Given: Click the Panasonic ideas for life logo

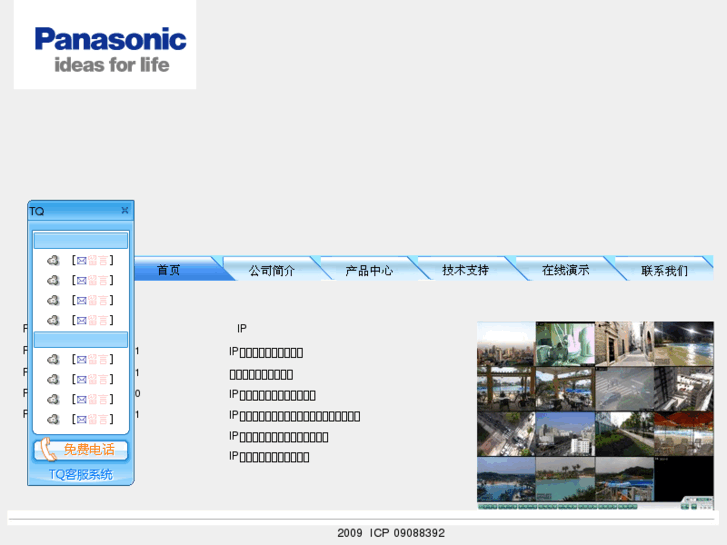Looking at the screenshot, I should click(105, 45).
